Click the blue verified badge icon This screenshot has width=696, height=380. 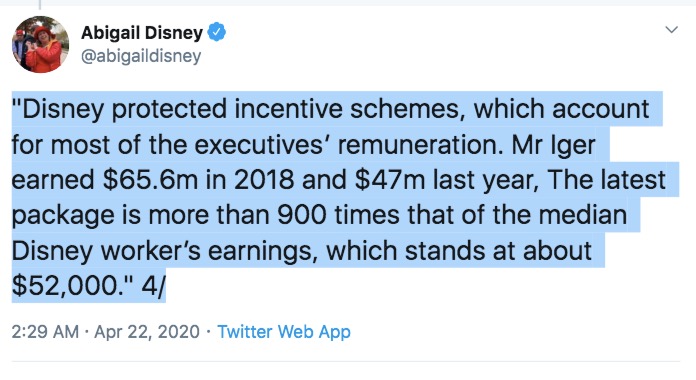217,32
